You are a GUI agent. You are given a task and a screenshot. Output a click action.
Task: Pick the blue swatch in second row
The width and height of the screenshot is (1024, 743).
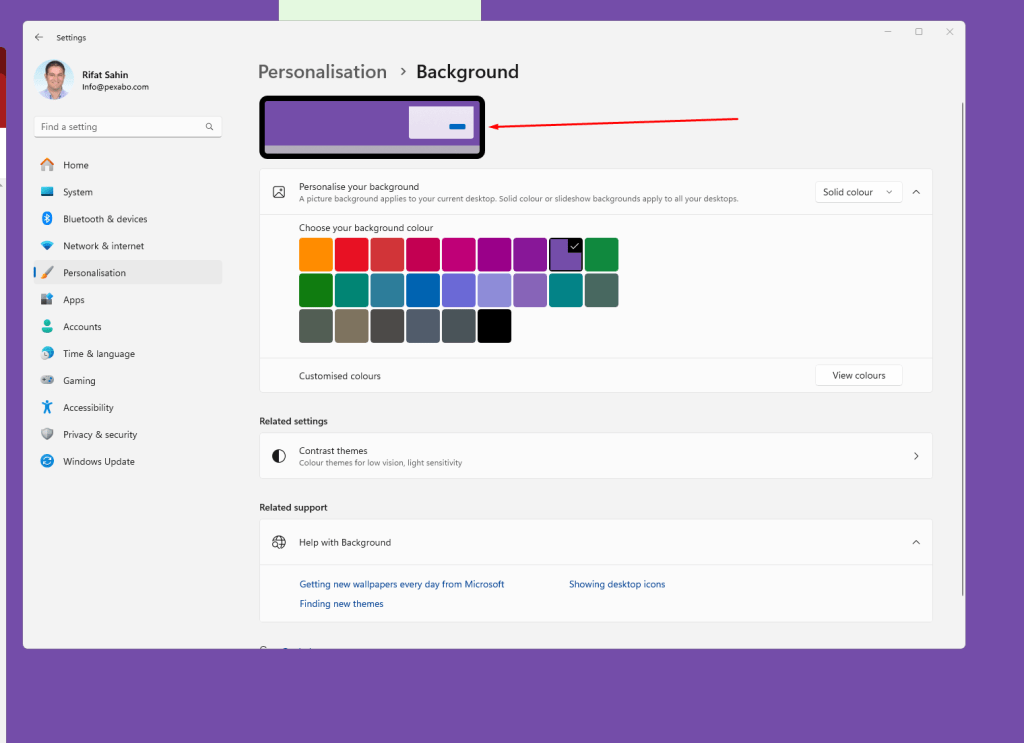[423, 290]
